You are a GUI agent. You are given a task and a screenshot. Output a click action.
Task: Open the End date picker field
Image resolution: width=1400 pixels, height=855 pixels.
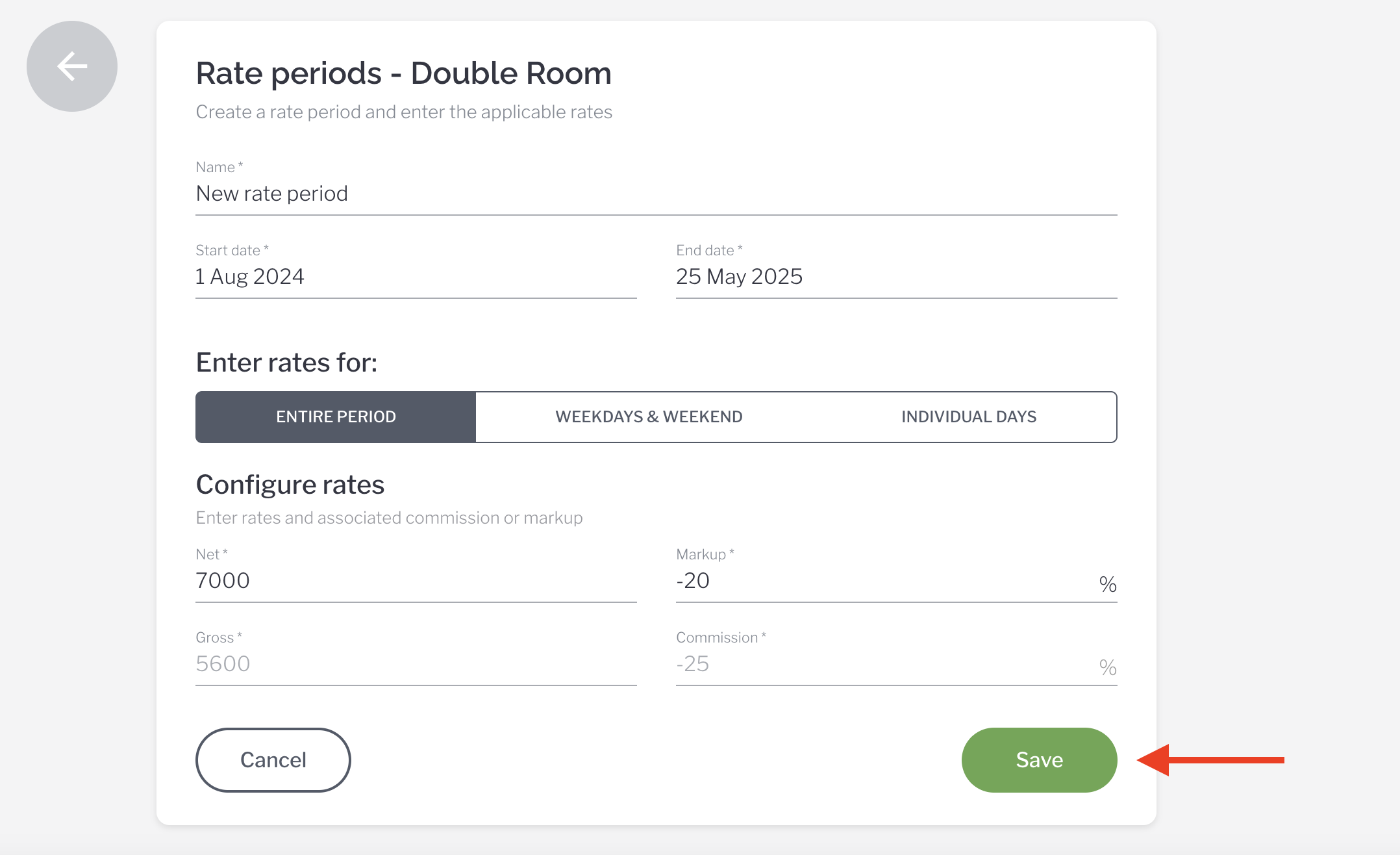coord(896,277)
